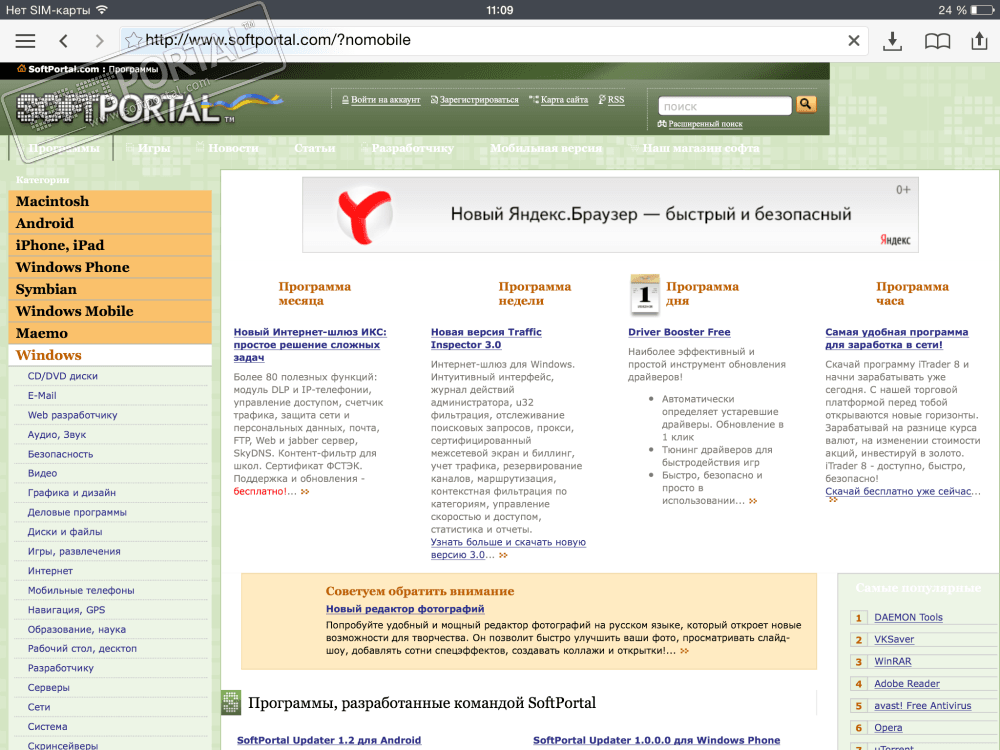This screenshot has height=750, width=1000.
Task: Click the Yandex browser logo in the banner
Action: click(364, 215)
